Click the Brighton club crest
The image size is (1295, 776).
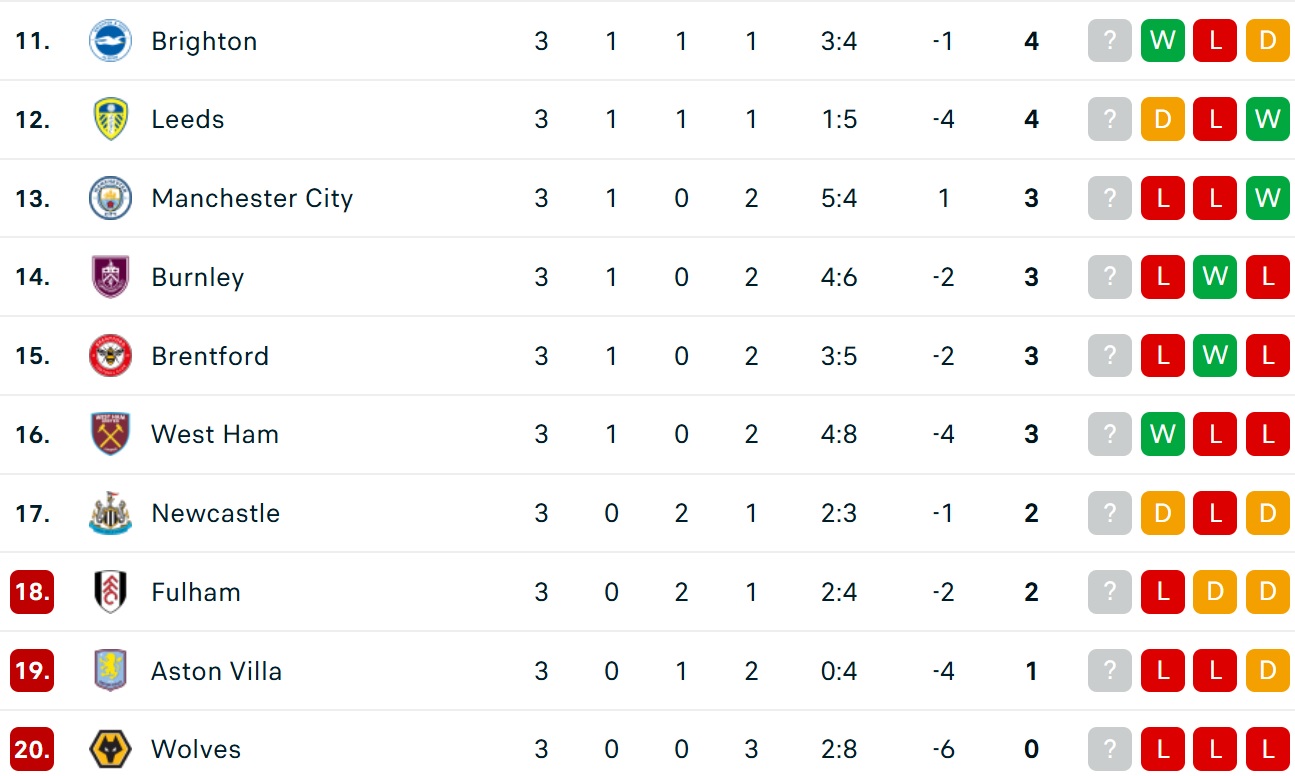pos(110,41)
